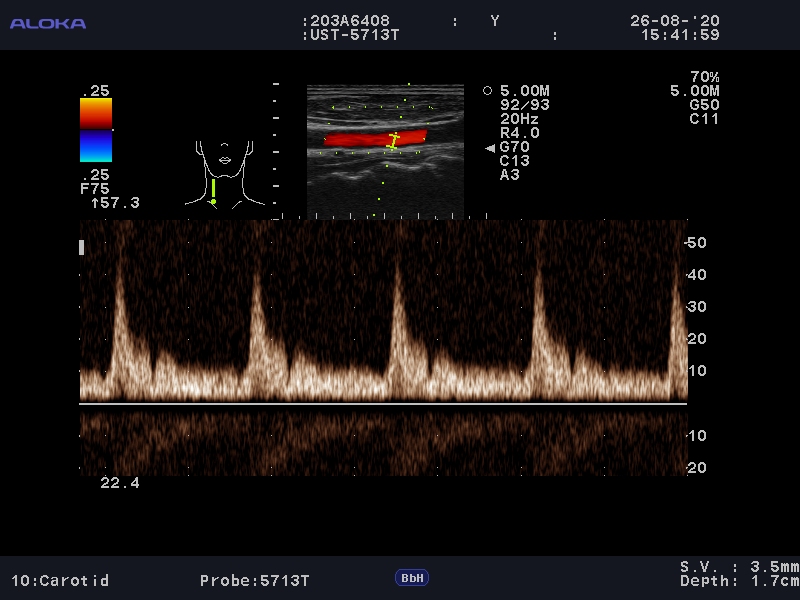Click the 15:41:59 time display

tap(680, 35)
